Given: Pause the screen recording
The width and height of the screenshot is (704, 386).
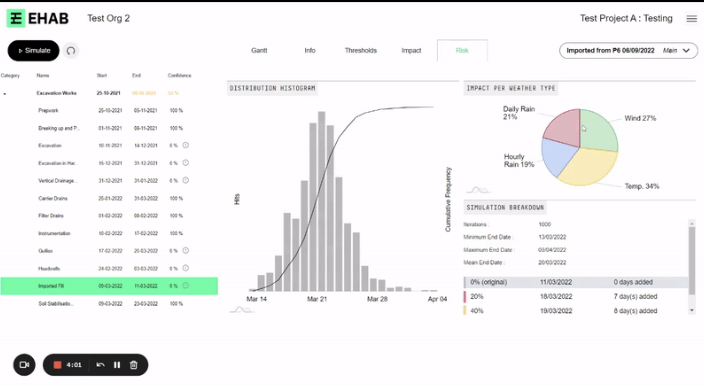Looking at the screenshot, I should 117,365.
